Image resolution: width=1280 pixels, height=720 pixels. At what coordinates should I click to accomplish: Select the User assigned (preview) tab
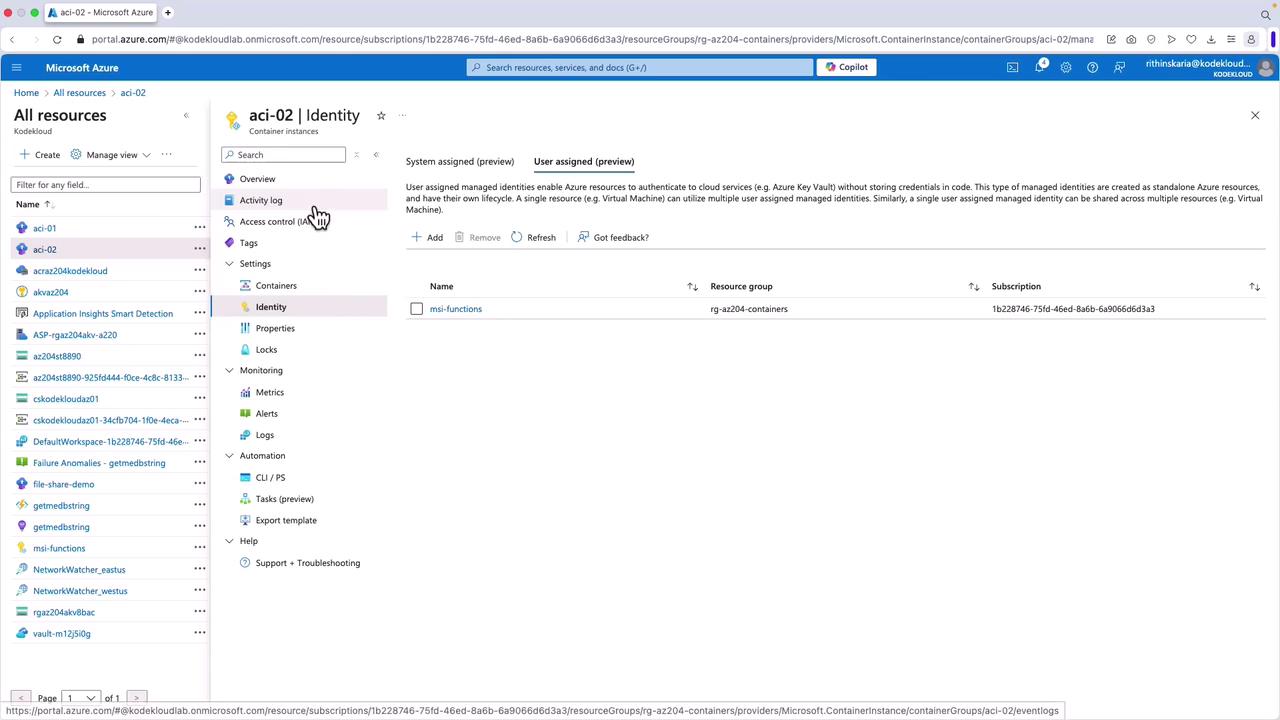click(x=584, y=161)
